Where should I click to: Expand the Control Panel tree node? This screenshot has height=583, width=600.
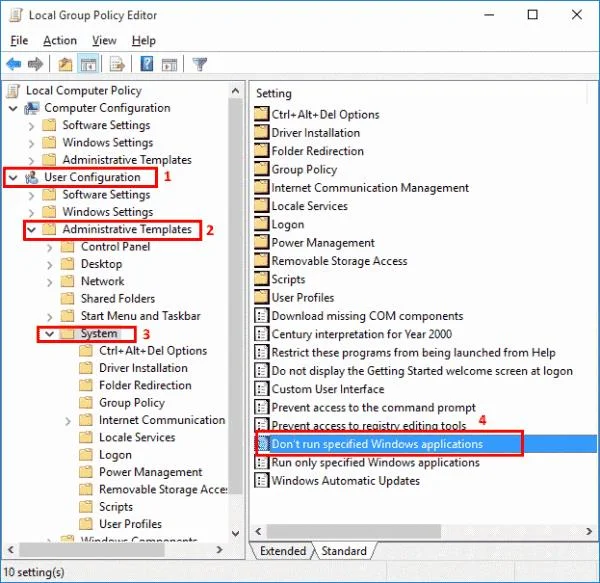pos(49,247)
